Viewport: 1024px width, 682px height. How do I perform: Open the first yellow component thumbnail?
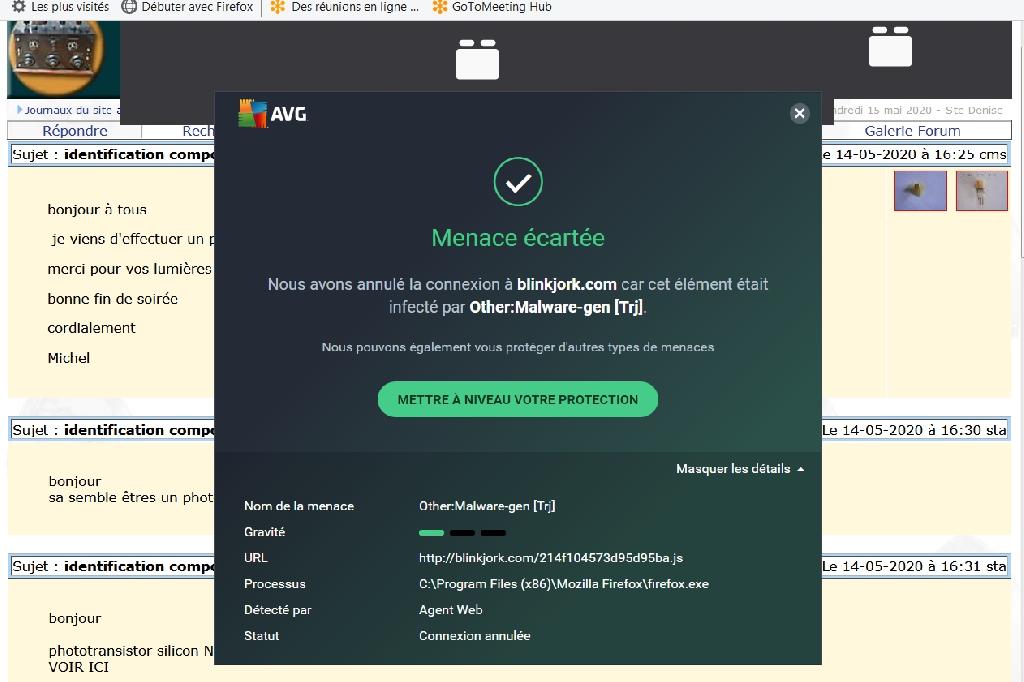[920, 190]
